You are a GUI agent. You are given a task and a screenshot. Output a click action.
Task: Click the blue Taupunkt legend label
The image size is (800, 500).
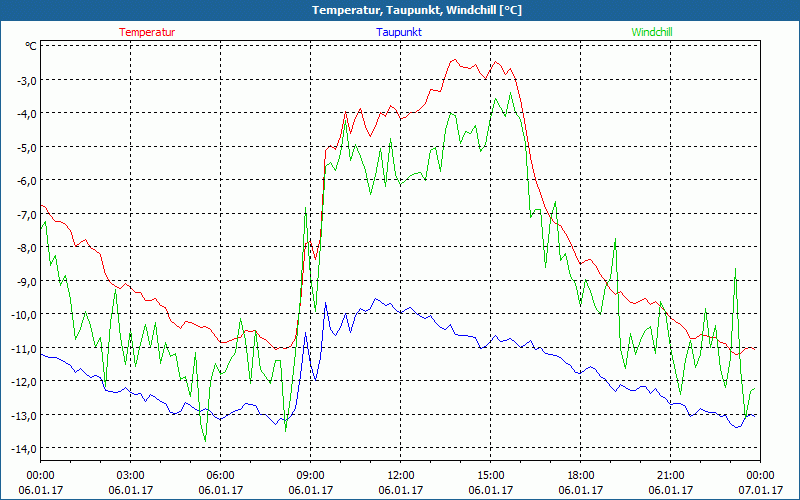[x=399, y=32]
